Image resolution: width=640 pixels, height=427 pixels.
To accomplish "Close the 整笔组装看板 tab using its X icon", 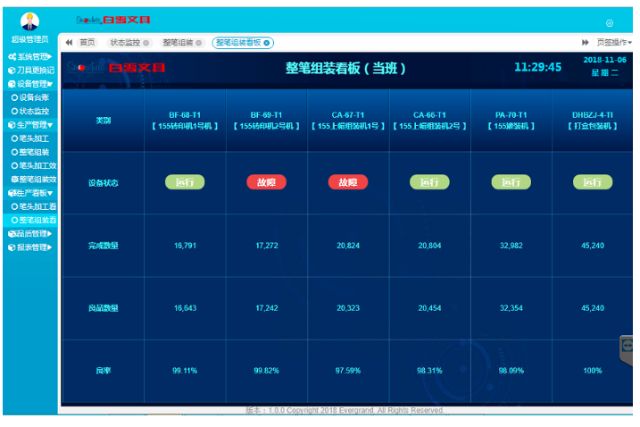I will point(267,43).
